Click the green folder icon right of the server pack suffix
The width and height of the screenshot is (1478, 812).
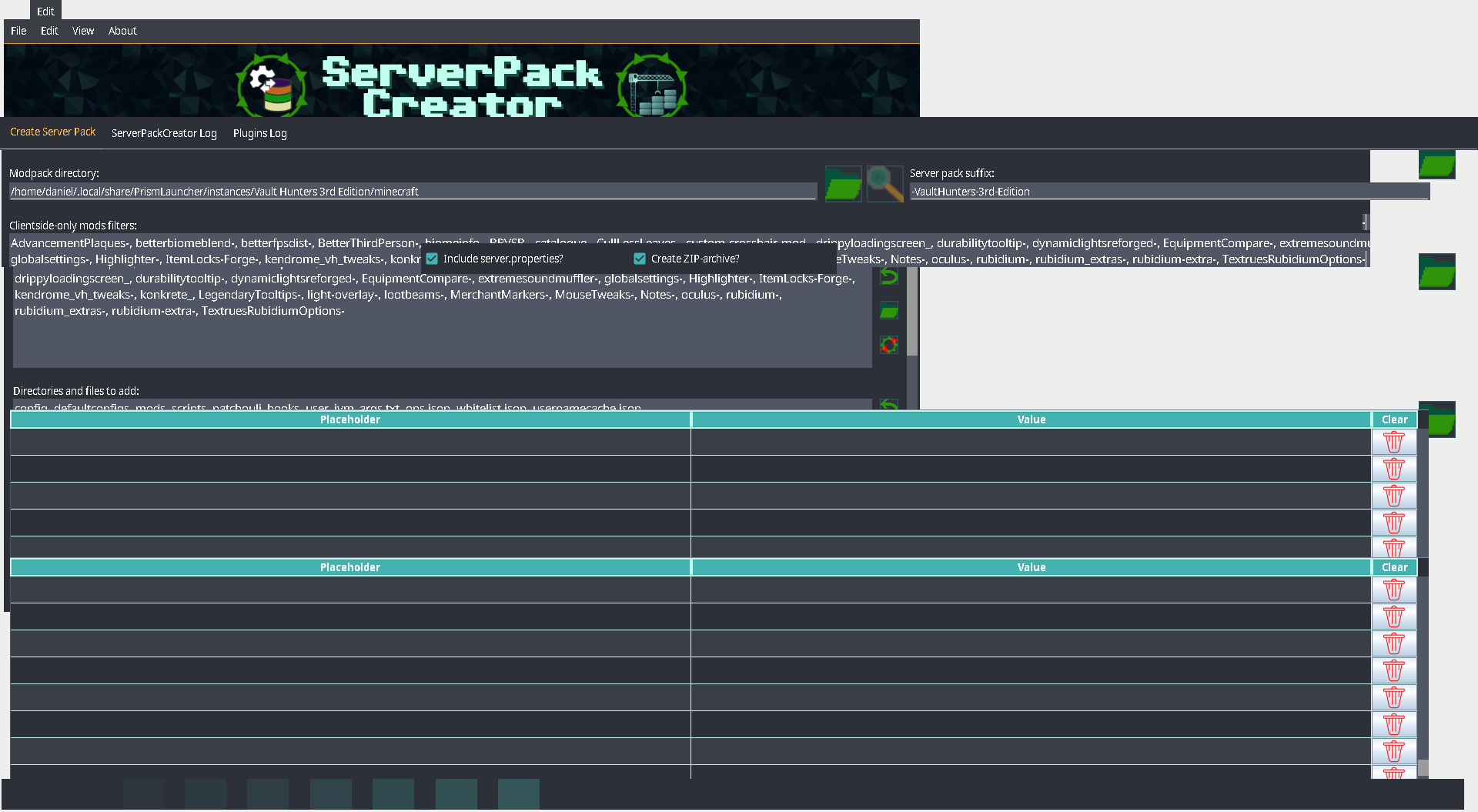click(1436, 165)
